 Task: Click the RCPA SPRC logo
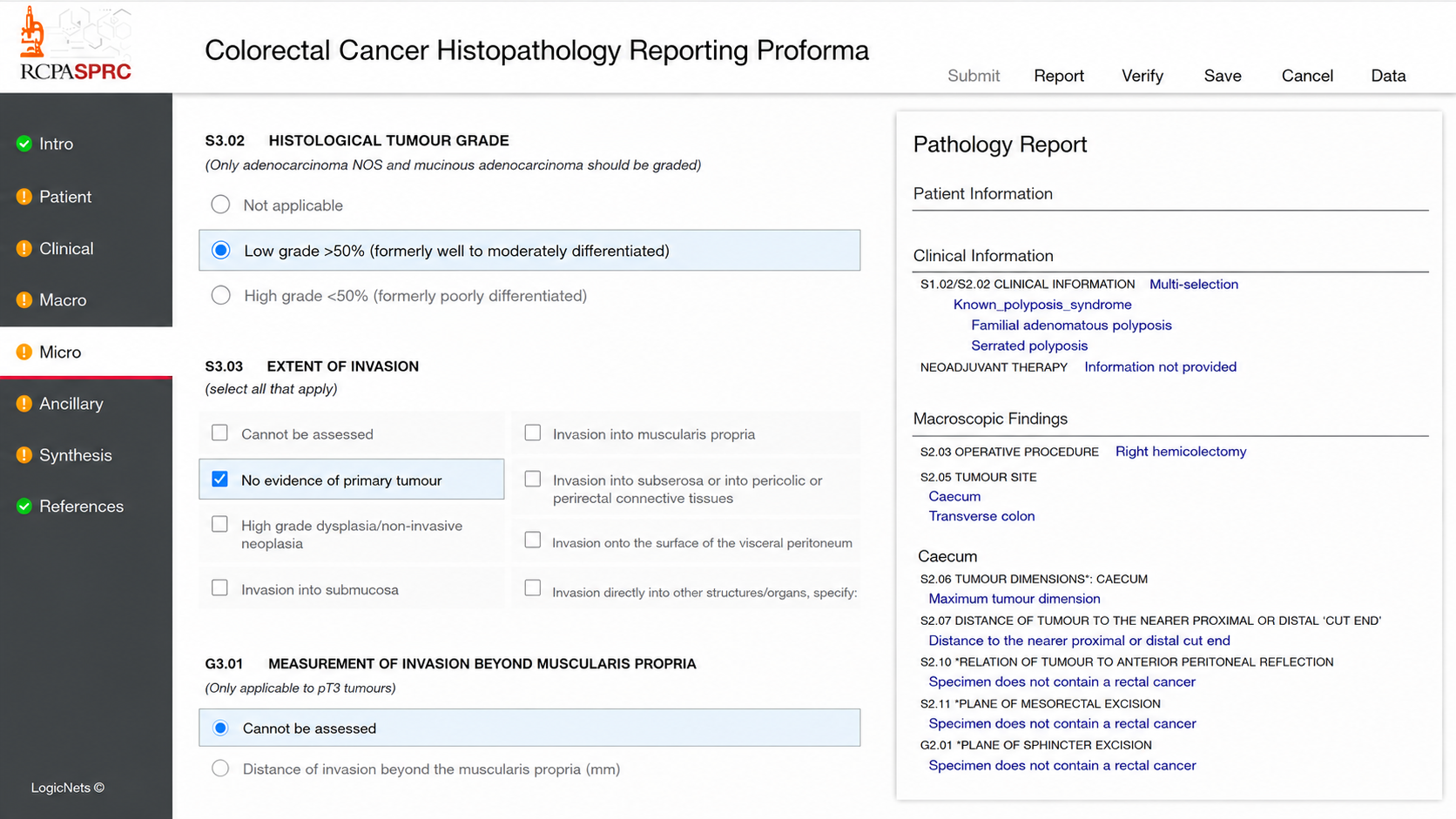[x=76, y=44]
